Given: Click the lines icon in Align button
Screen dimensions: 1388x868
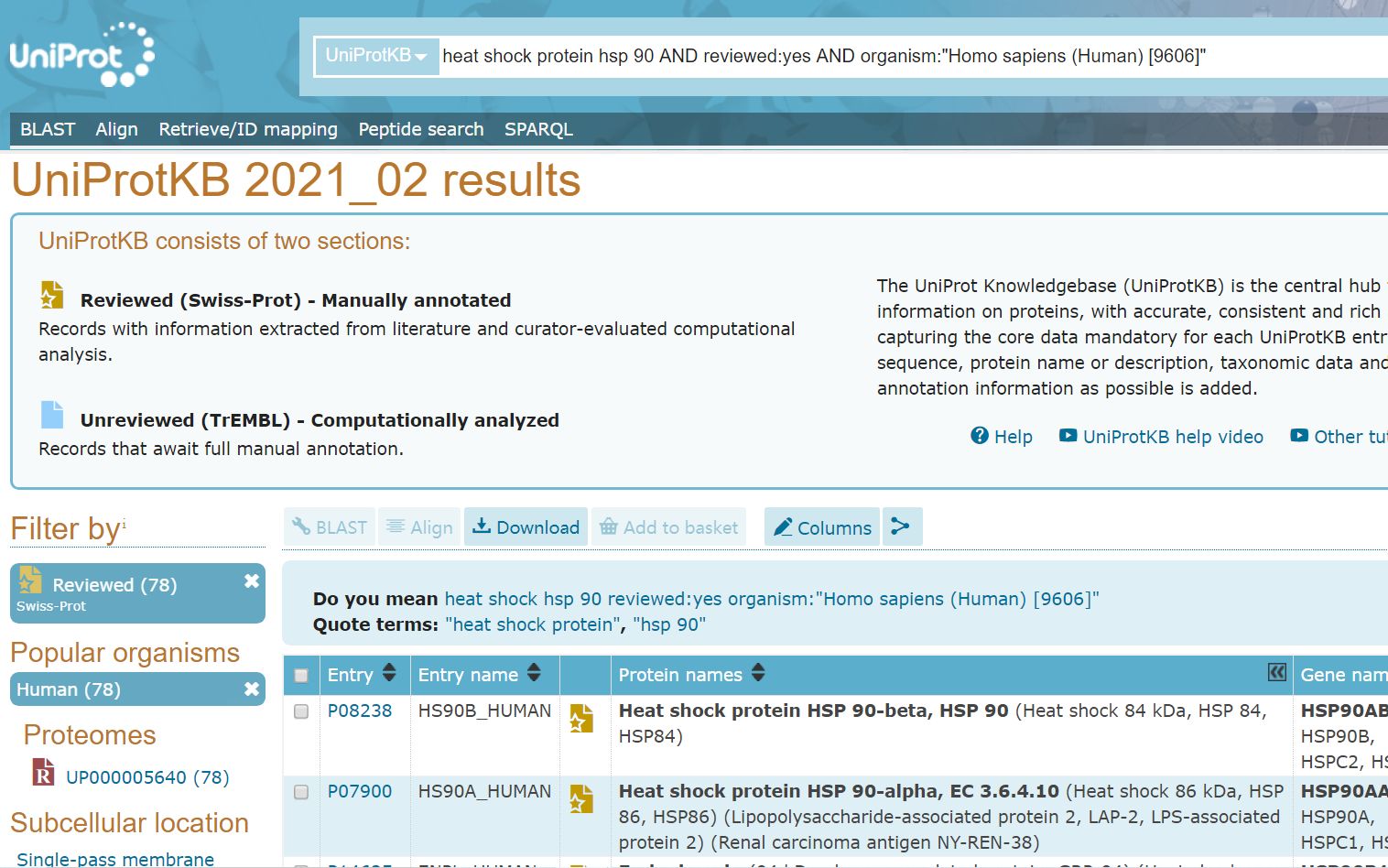Looking at the screenshot, I should pos(396,526).
